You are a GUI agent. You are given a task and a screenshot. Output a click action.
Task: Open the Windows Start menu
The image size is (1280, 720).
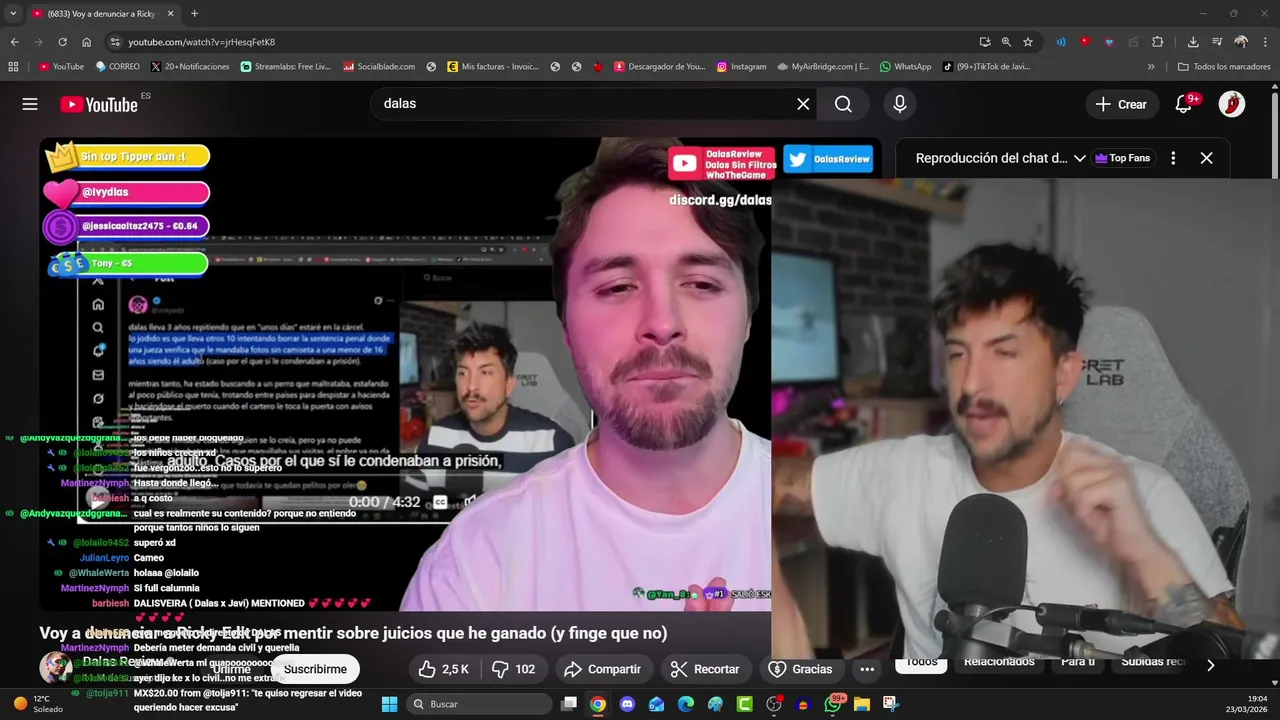389,704
